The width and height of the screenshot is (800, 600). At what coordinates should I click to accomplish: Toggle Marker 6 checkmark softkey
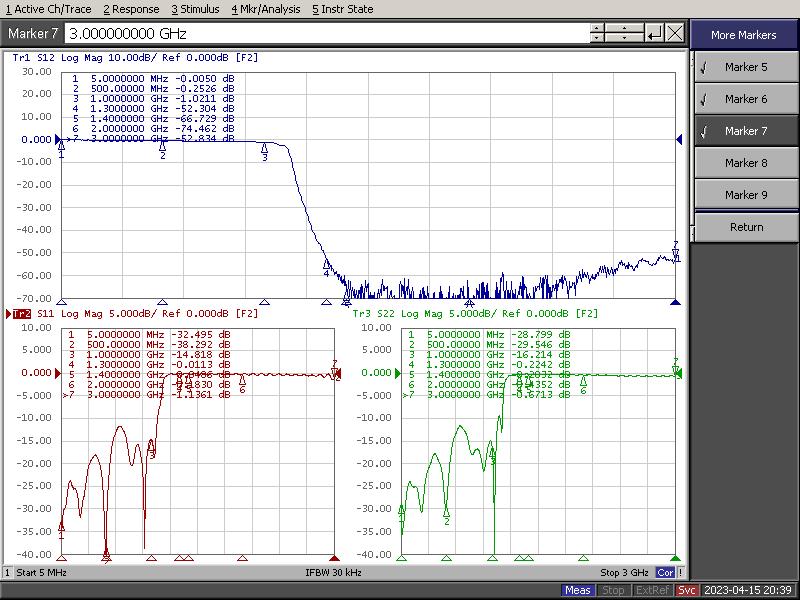coord(746,99)
